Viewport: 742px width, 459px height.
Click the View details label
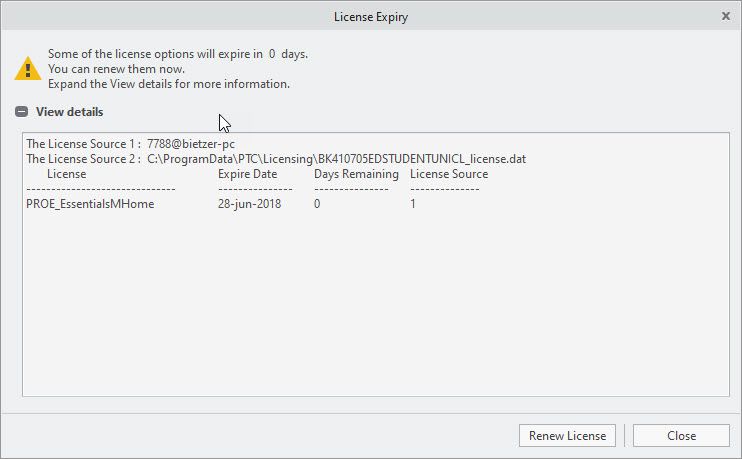pos(69,112)
